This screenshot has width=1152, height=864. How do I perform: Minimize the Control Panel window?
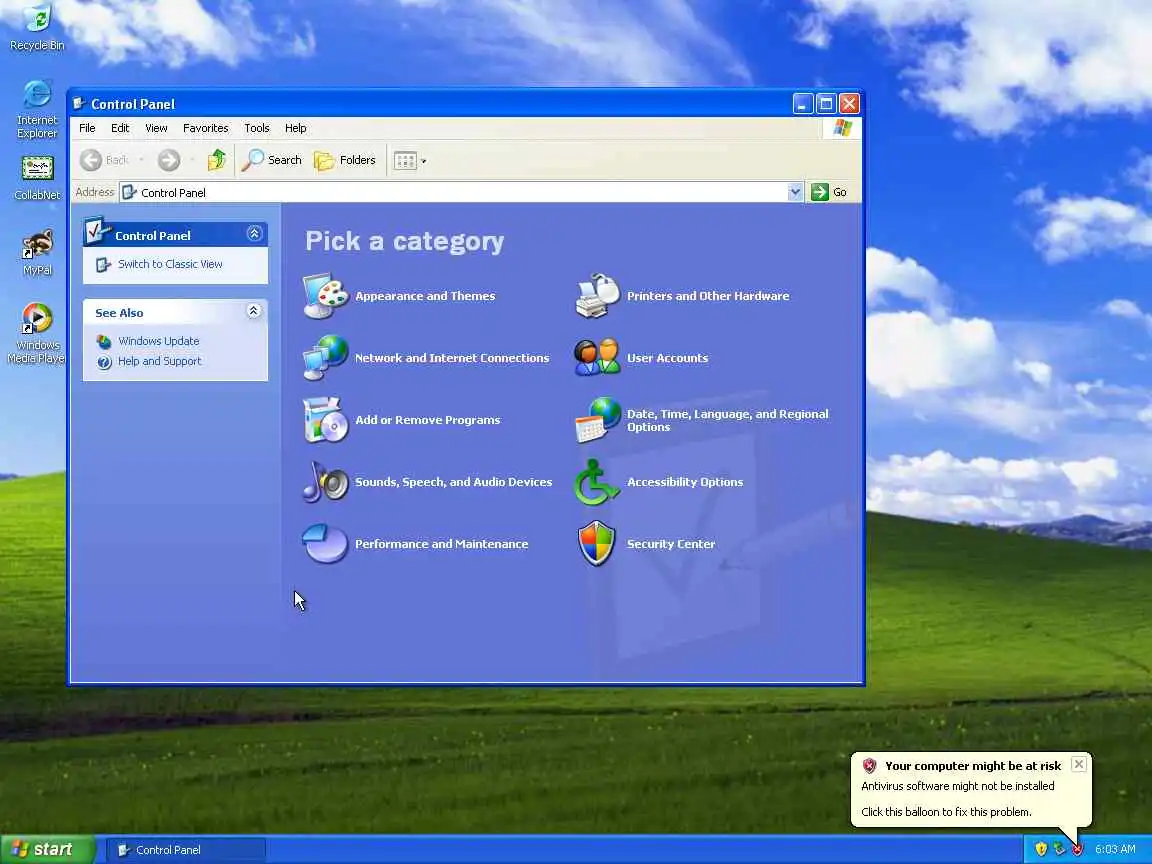[803, 104]
